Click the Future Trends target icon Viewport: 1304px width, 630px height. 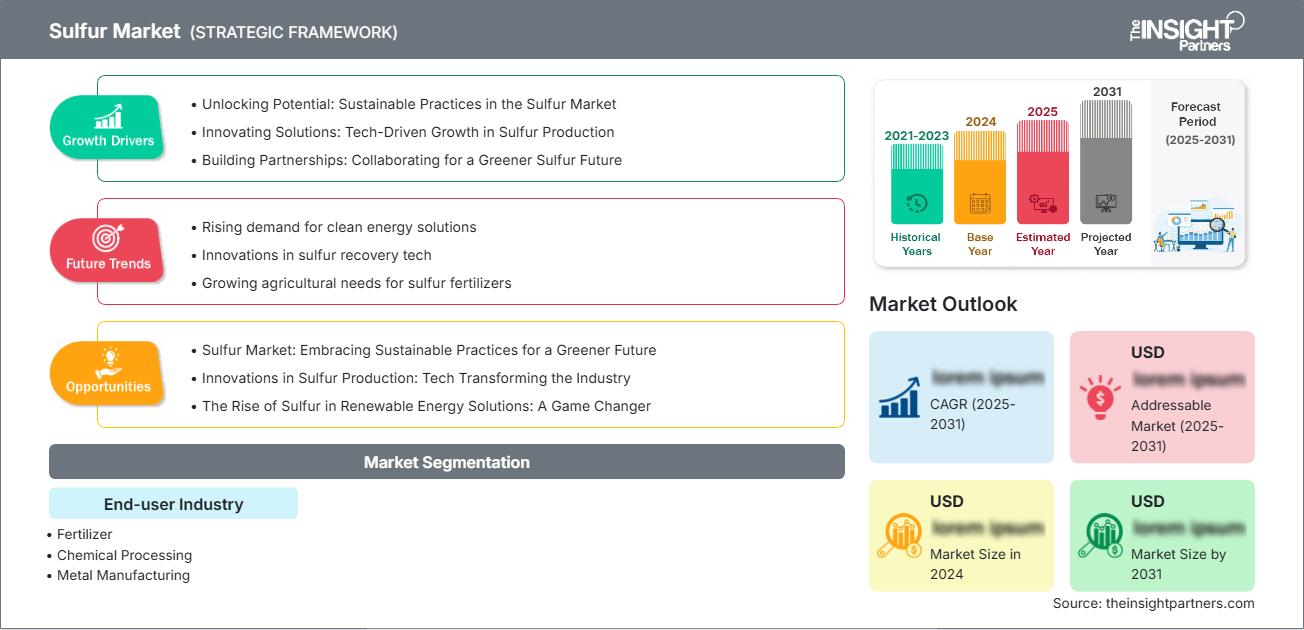click(x=107, y=239)
